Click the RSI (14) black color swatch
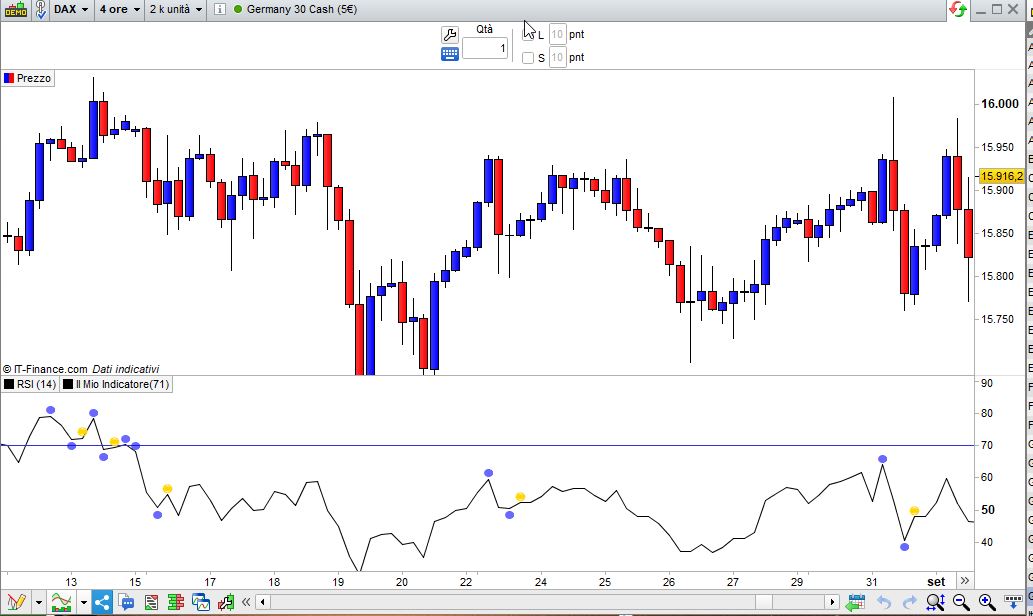1033x616 pixels. point(9,384)
